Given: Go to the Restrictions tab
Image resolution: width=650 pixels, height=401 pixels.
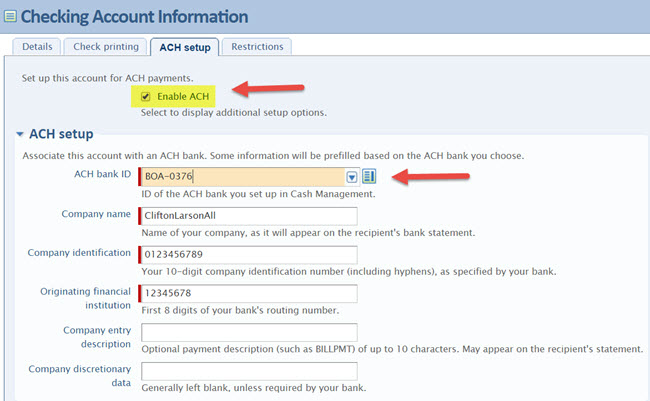Looking at the screenshot, I should pyautogui.click(x=257, y=46).
